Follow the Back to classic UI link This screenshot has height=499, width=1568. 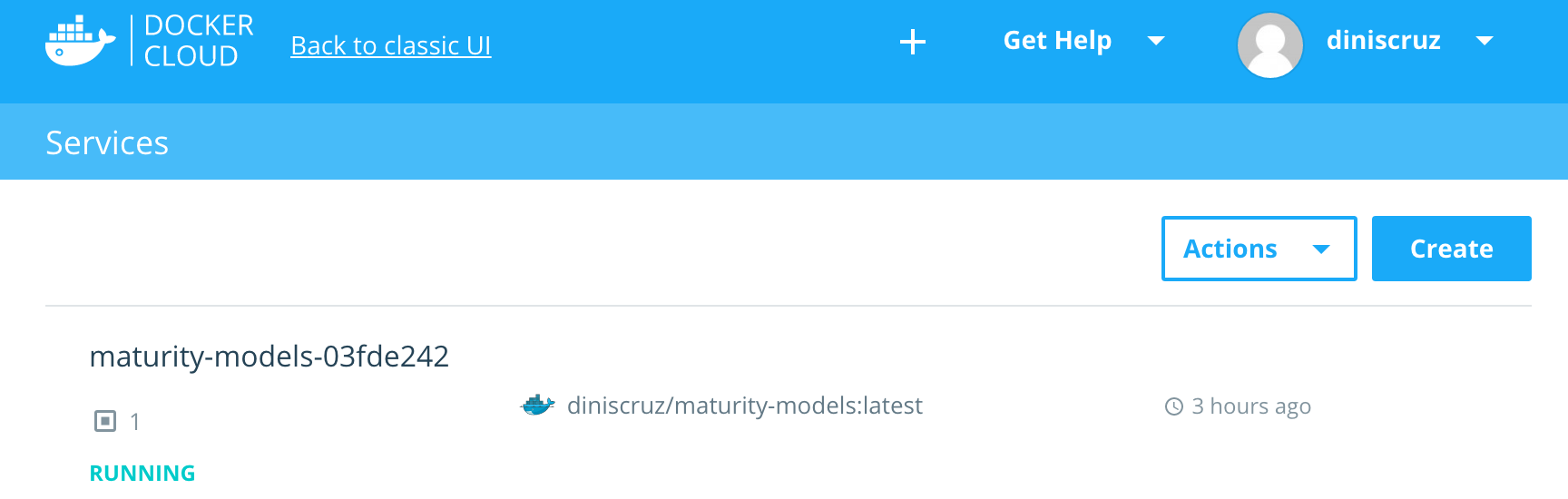click(390, 45)
